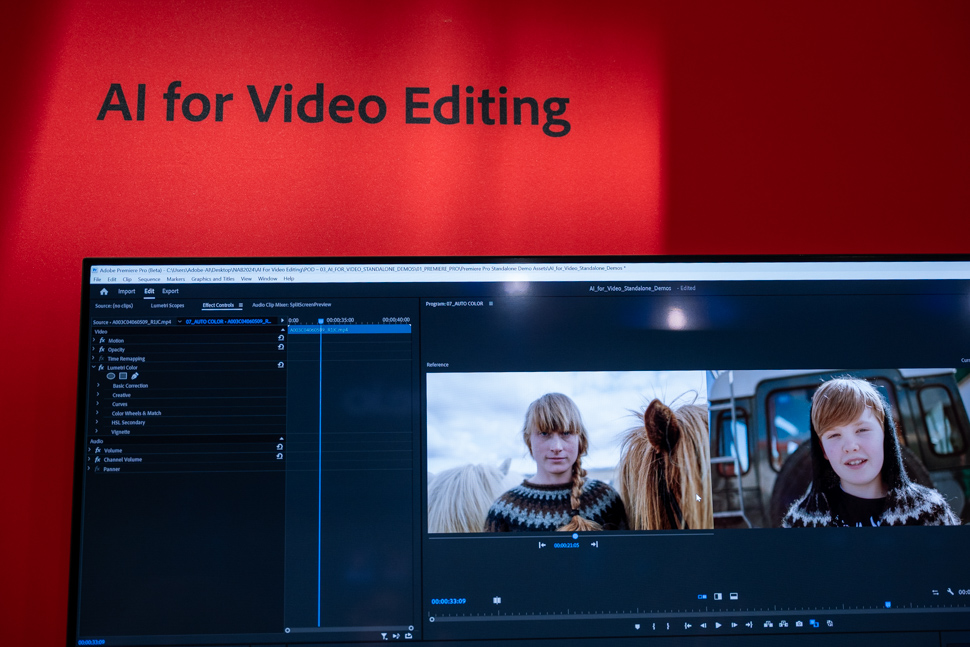Export a frame with the camera icon
The image size is (970, 647).
(x=799, y=623)
